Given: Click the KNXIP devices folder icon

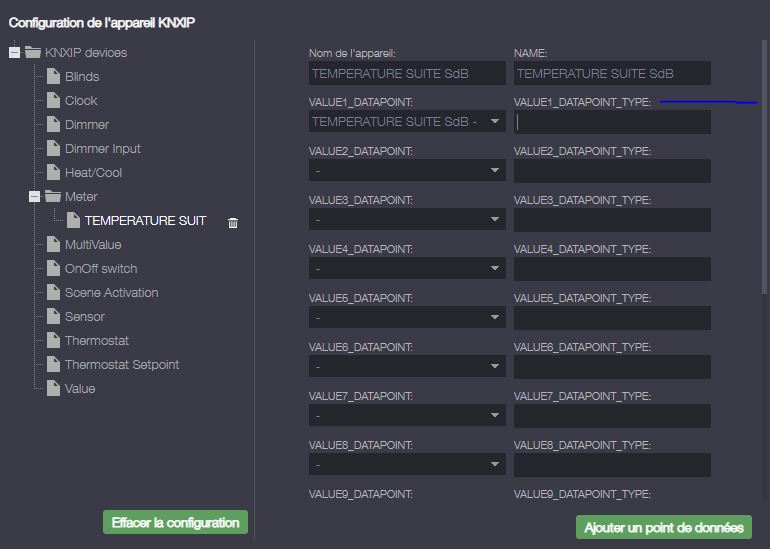Looking at the screenshot, I should click(33, 53).
